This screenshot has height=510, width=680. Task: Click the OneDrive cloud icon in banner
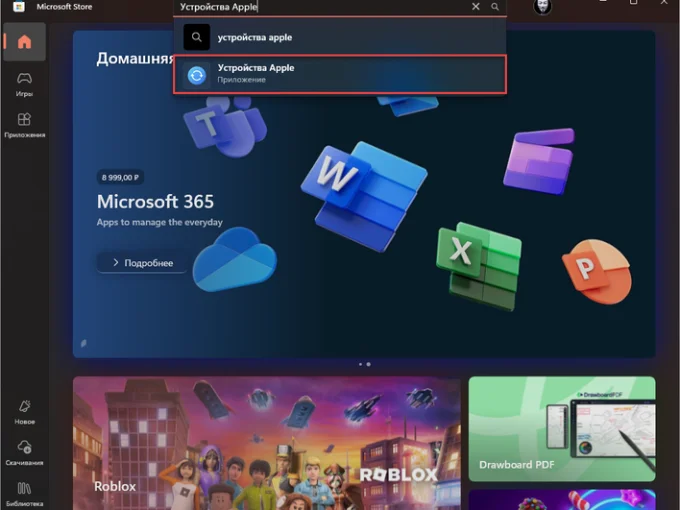tap(235, 259)
